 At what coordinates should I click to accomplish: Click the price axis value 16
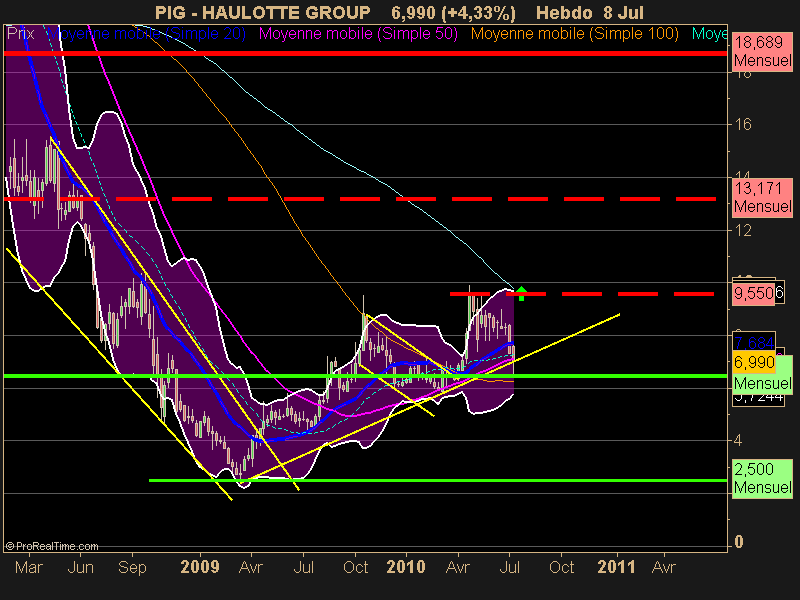[743, 124]
